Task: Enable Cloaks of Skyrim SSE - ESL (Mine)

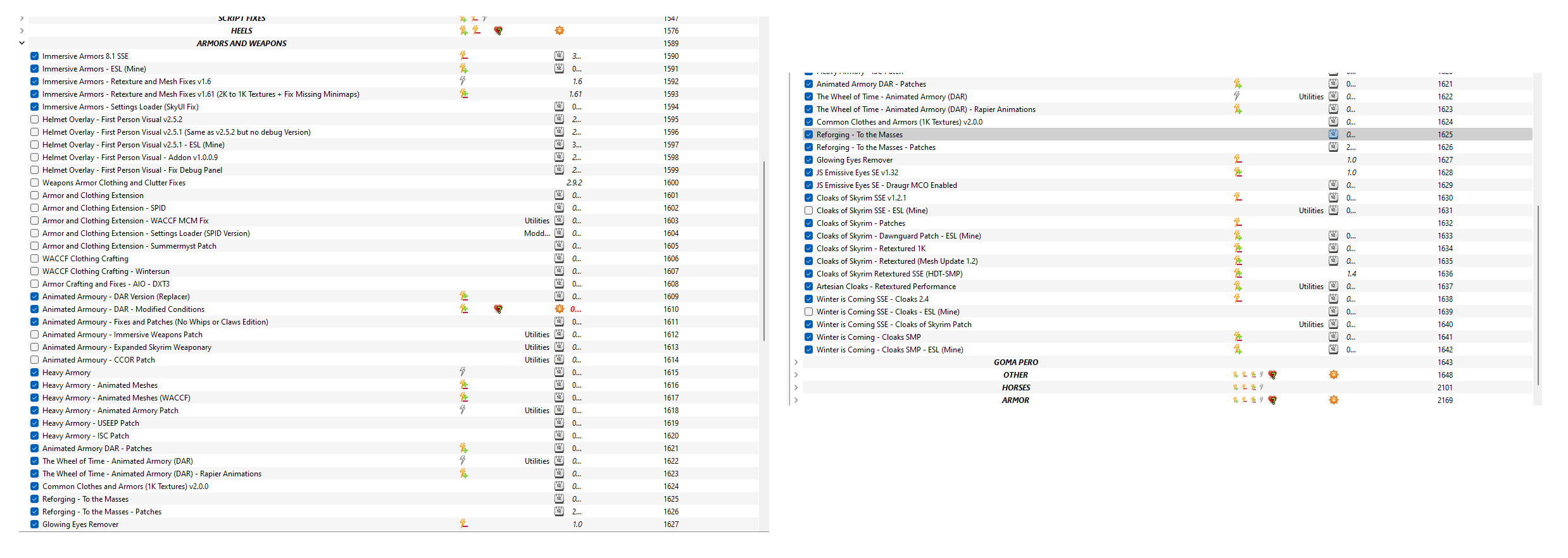Action: [809, 211]
